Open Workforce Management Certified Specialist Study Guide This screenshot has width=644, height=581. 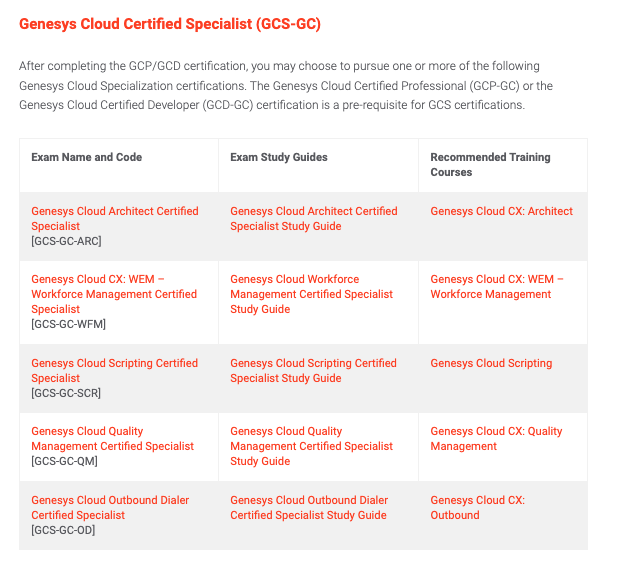coord(311,294)
